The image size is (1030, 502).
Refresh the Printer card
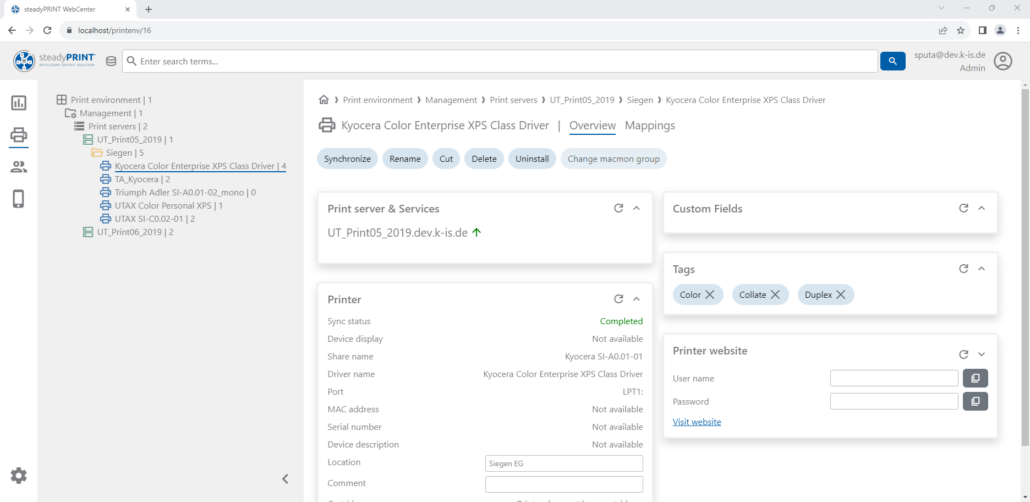pos(618,299)
